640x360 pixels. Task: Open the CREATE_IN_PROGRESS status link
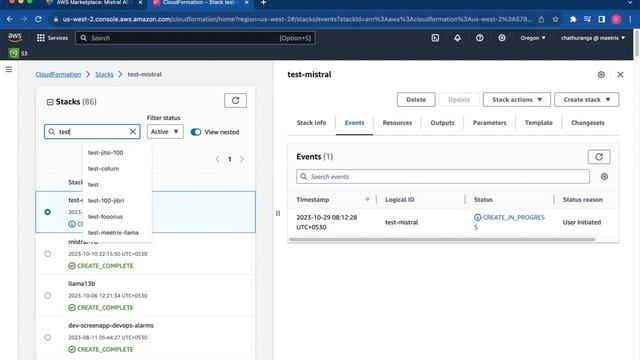[x=509, y=222]
